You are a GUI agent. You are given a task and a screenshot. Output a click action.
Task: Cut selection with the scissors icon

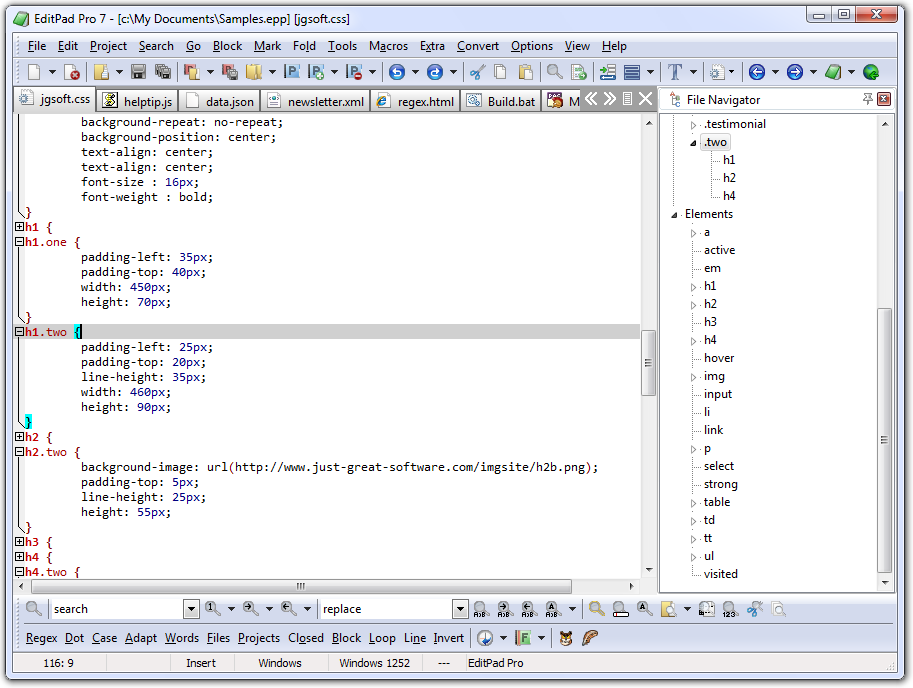click(x=477, y=72)
